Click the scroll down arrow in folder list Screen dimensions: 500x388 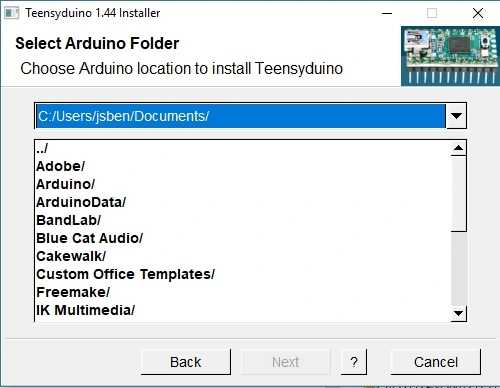(459, 313)
